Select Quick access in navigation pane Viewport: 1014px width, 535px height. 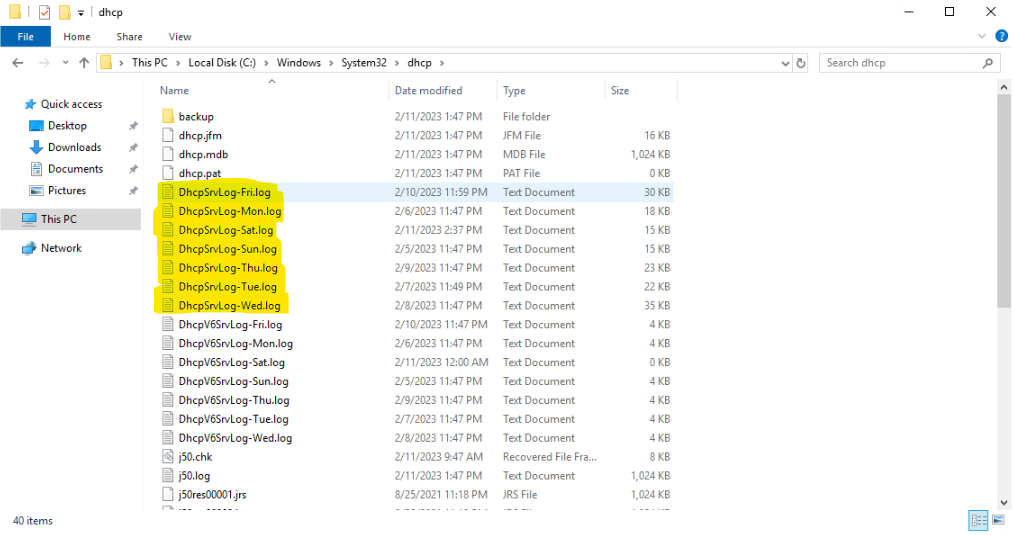point(71,104)
